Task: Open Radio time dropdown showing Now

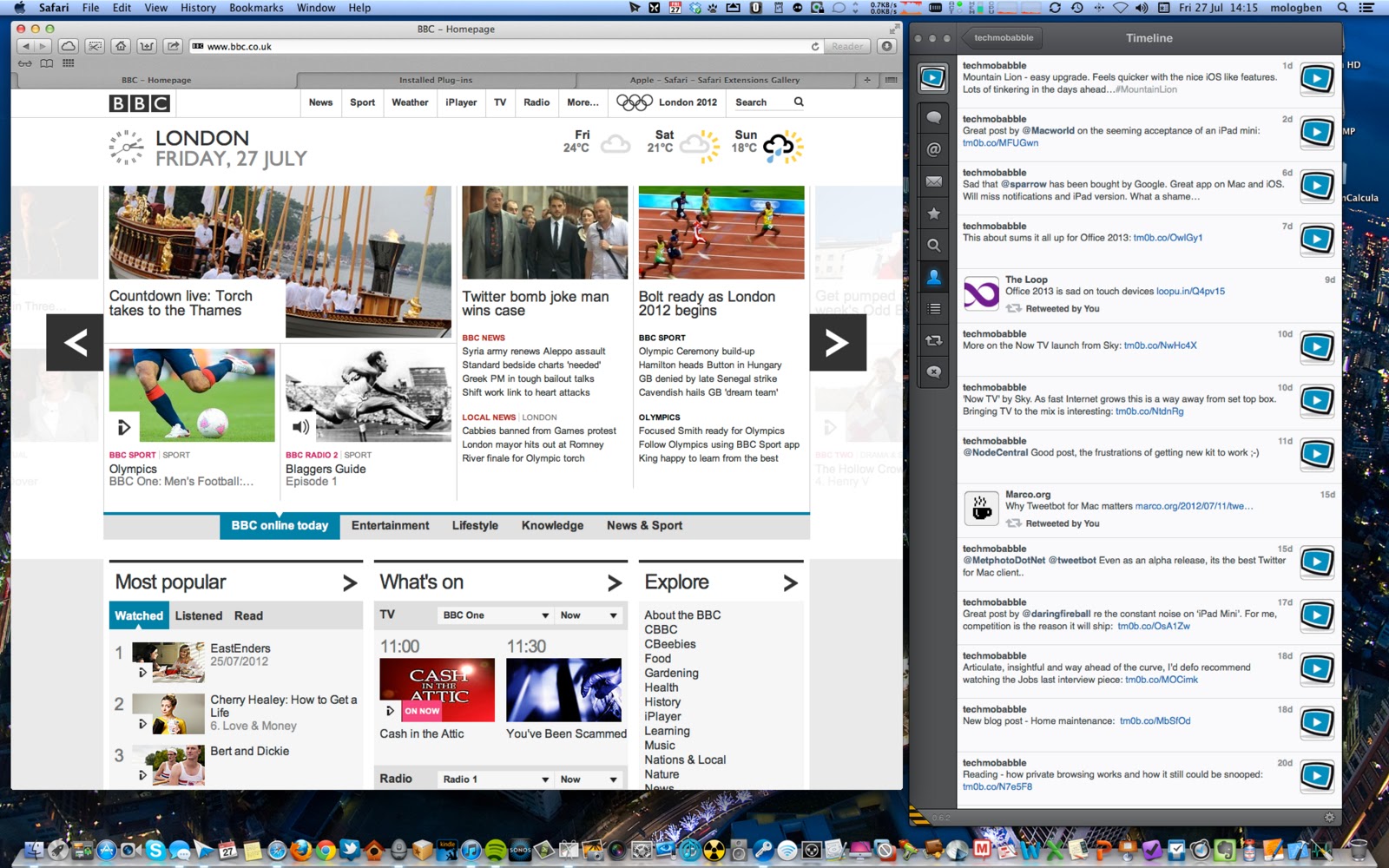Action: pyautogui.click(x=589, y=779)
